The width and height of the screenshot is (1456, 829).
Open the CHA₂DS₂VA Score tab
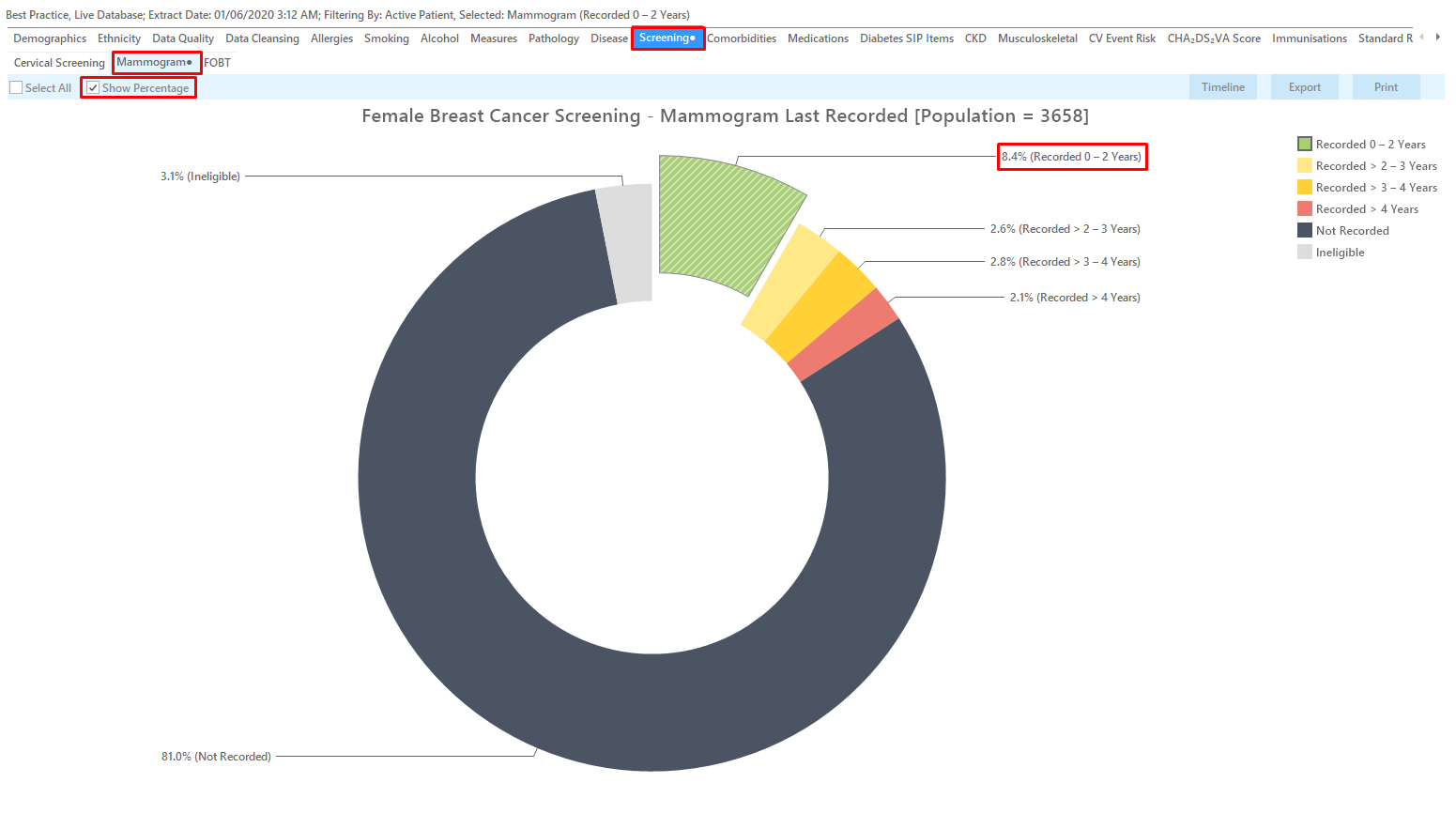[x=1214, y=38]
